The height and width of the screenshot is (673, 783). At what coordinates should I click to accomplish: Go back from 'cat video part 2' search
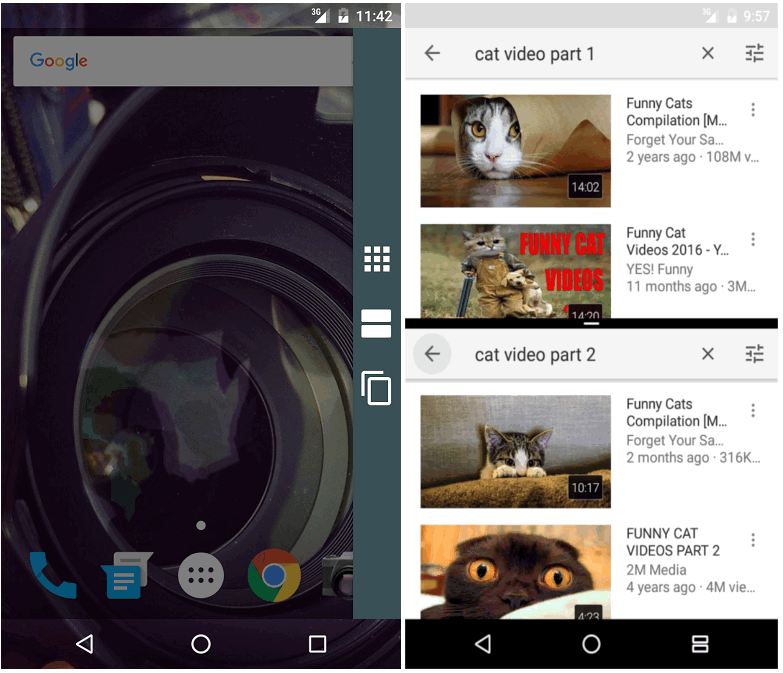432,354
